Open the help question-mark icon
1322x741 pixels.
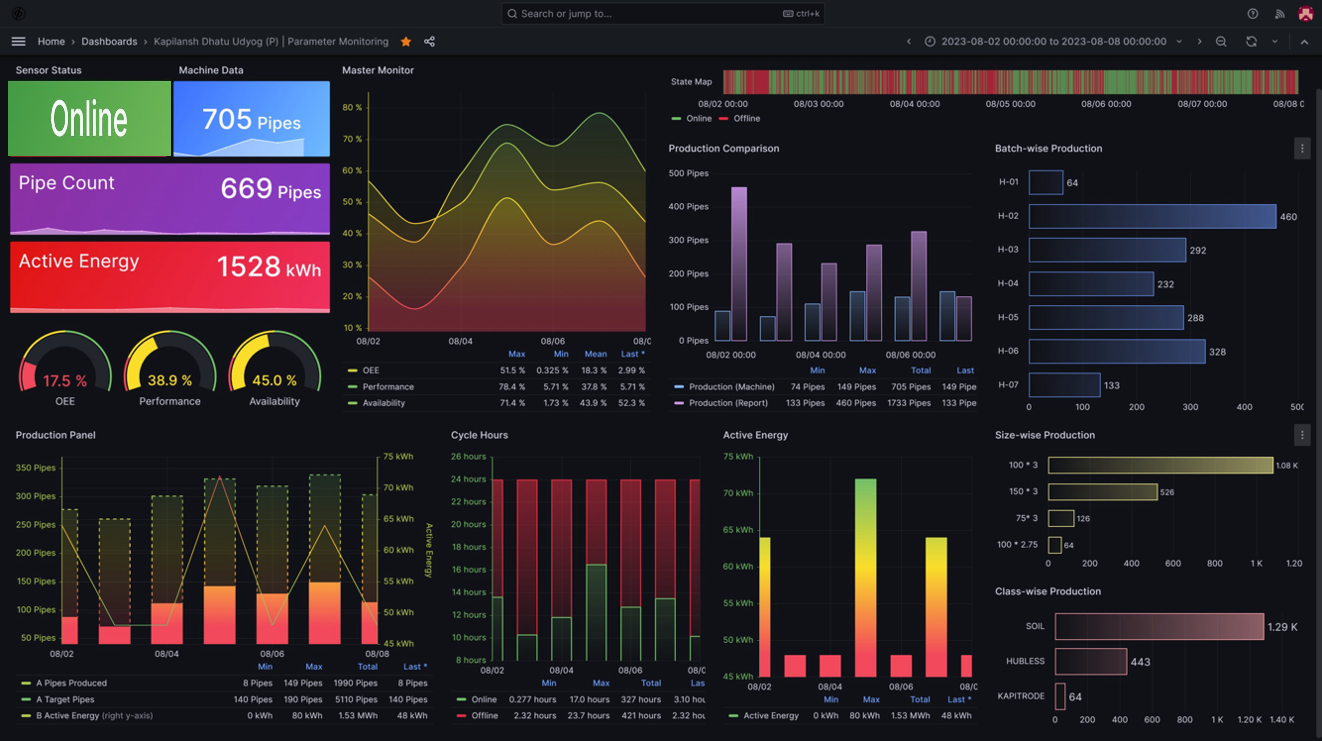tap(1252, 13)
